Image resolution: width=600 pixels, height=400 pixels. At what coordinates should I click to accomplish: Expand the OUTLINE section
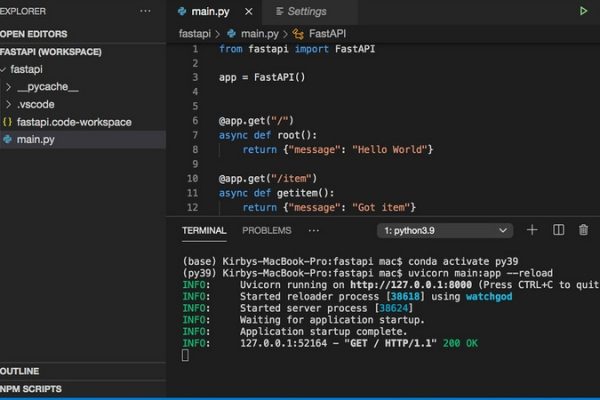[x=83, y=371]
